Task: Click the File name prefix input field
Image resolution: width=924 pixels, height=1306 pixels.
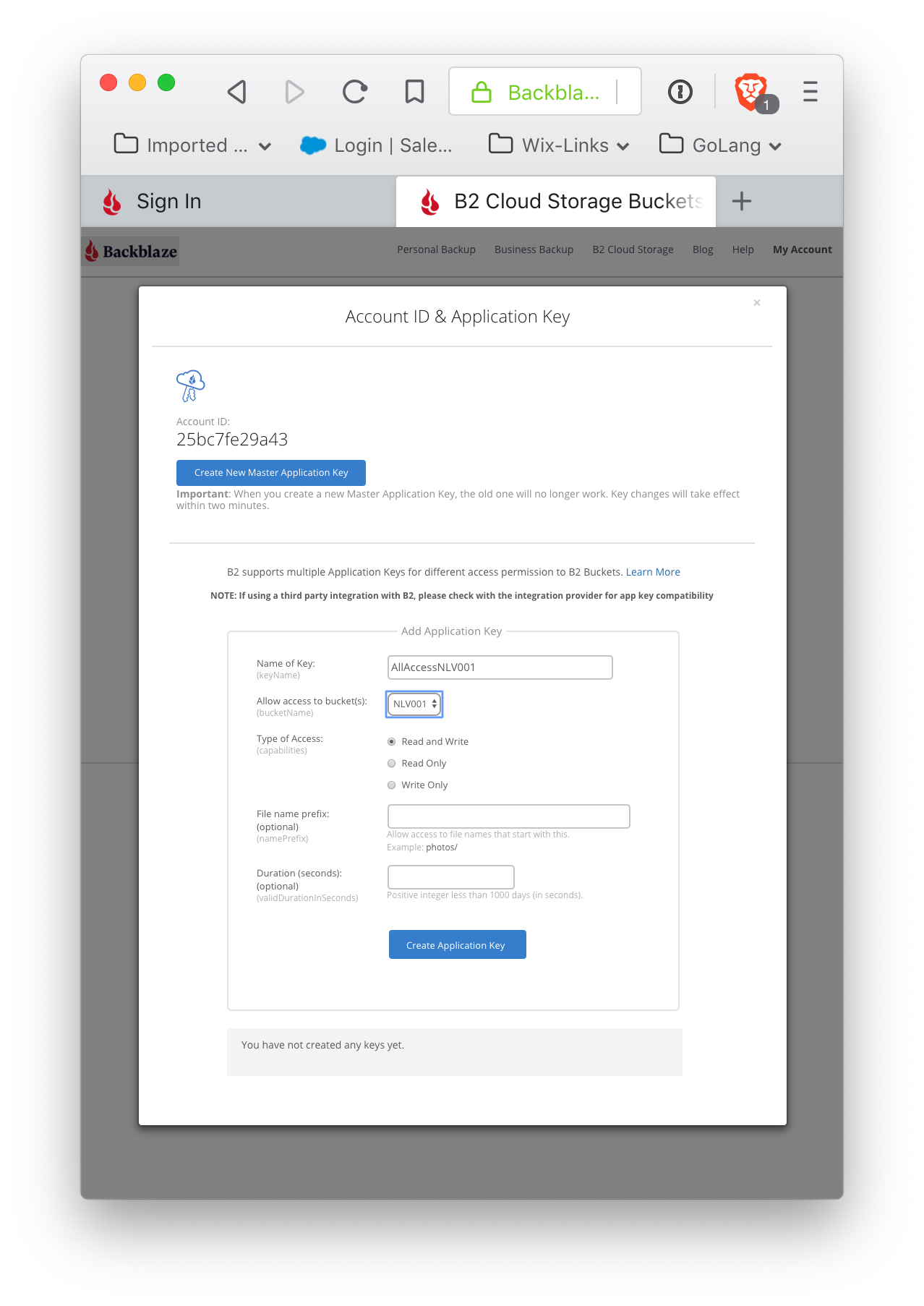Action: (509, 816)
